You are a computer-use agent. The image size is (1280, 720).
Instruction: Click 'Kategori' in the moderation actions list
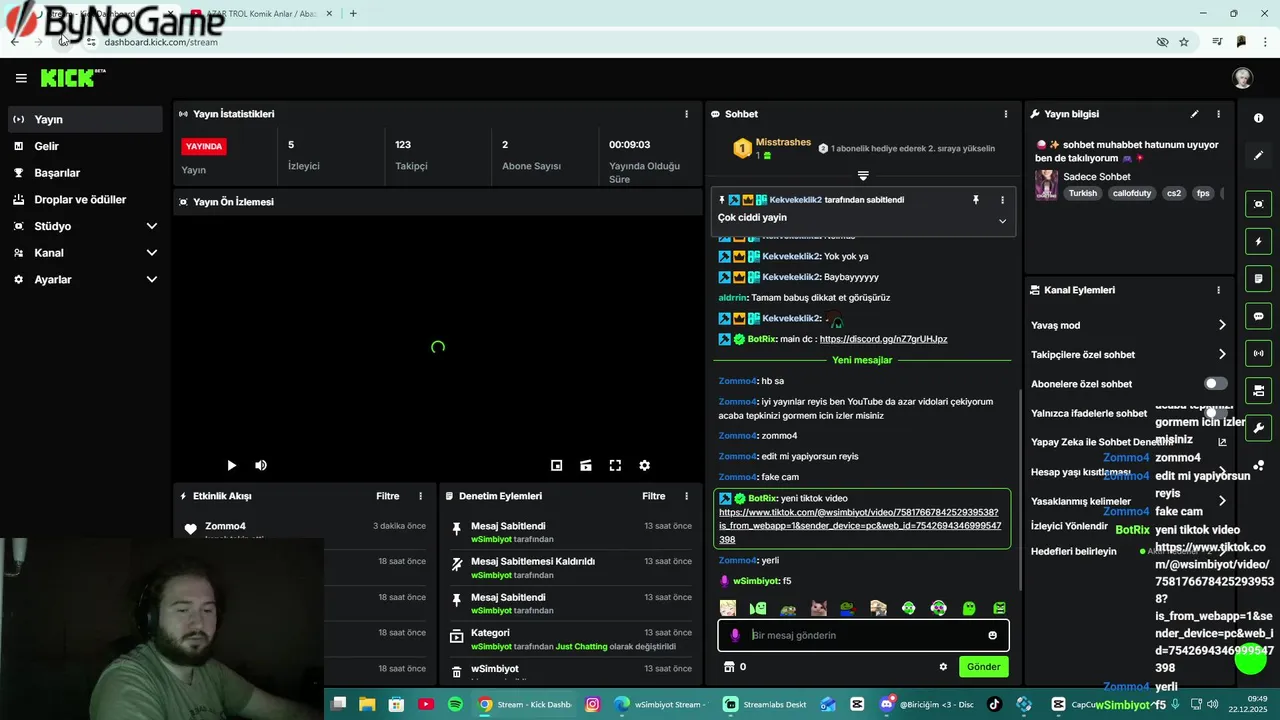pos(490,633)
